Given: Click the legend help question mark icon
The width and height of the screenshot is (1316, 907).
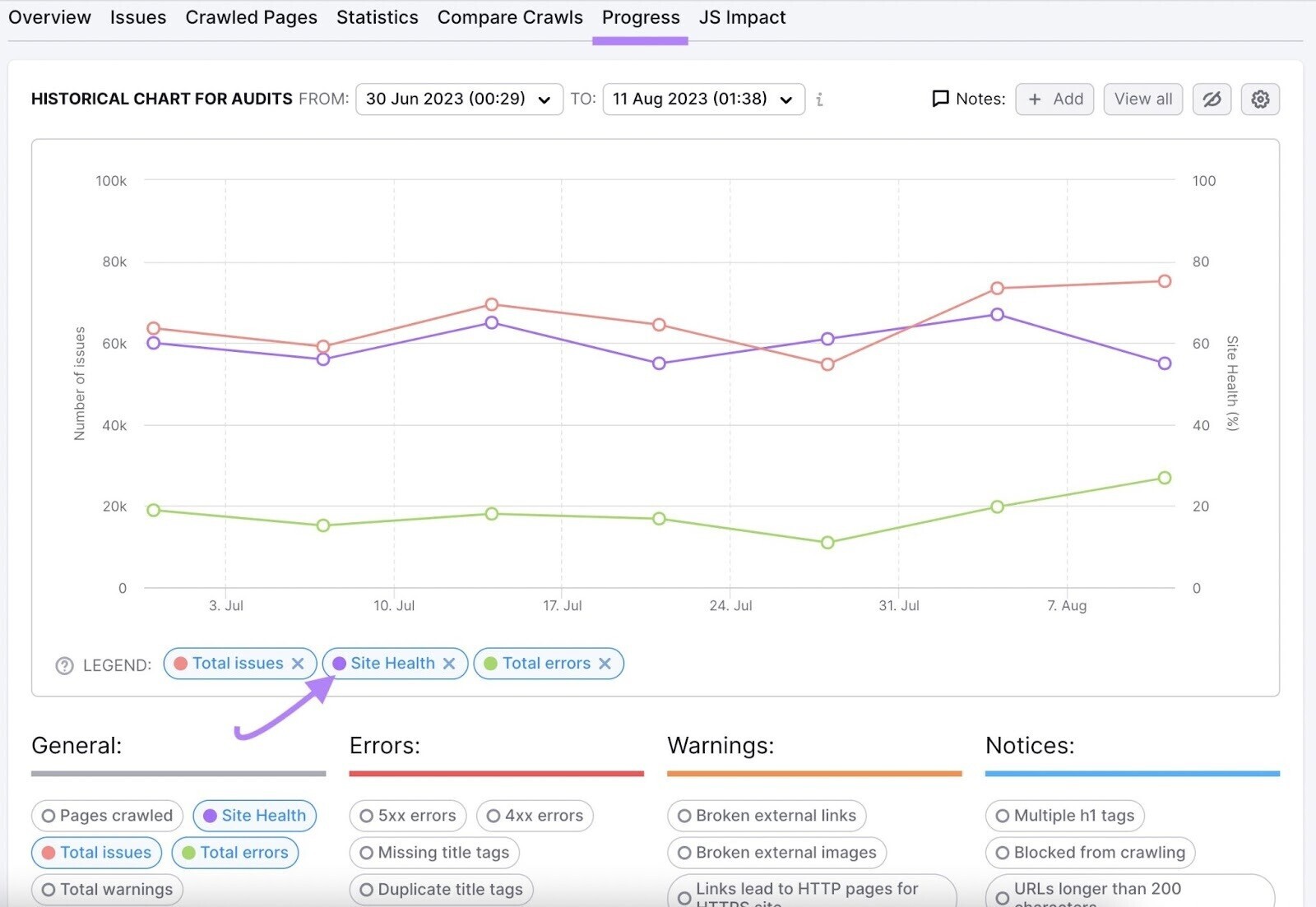Looking at the screenshot, I should (x=65, y=665).
